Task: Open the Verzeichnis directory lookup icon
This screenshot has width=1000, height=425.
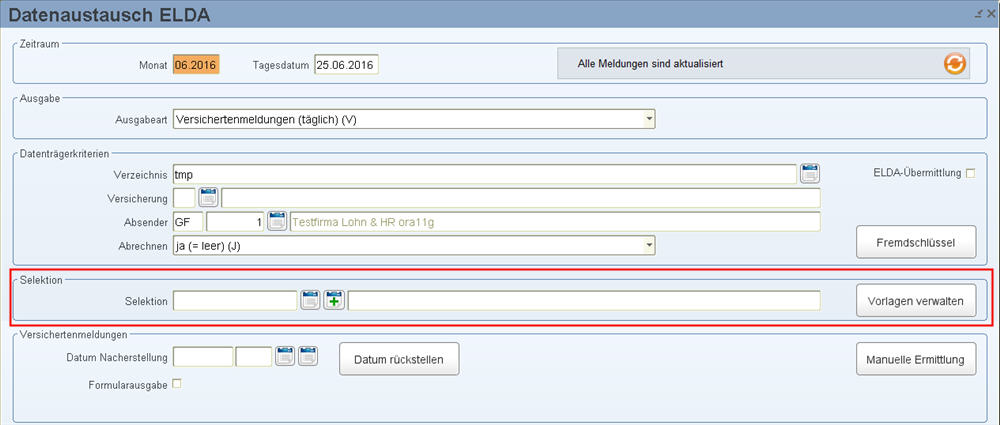Action: pyautogui.click(x=809, y=174)
